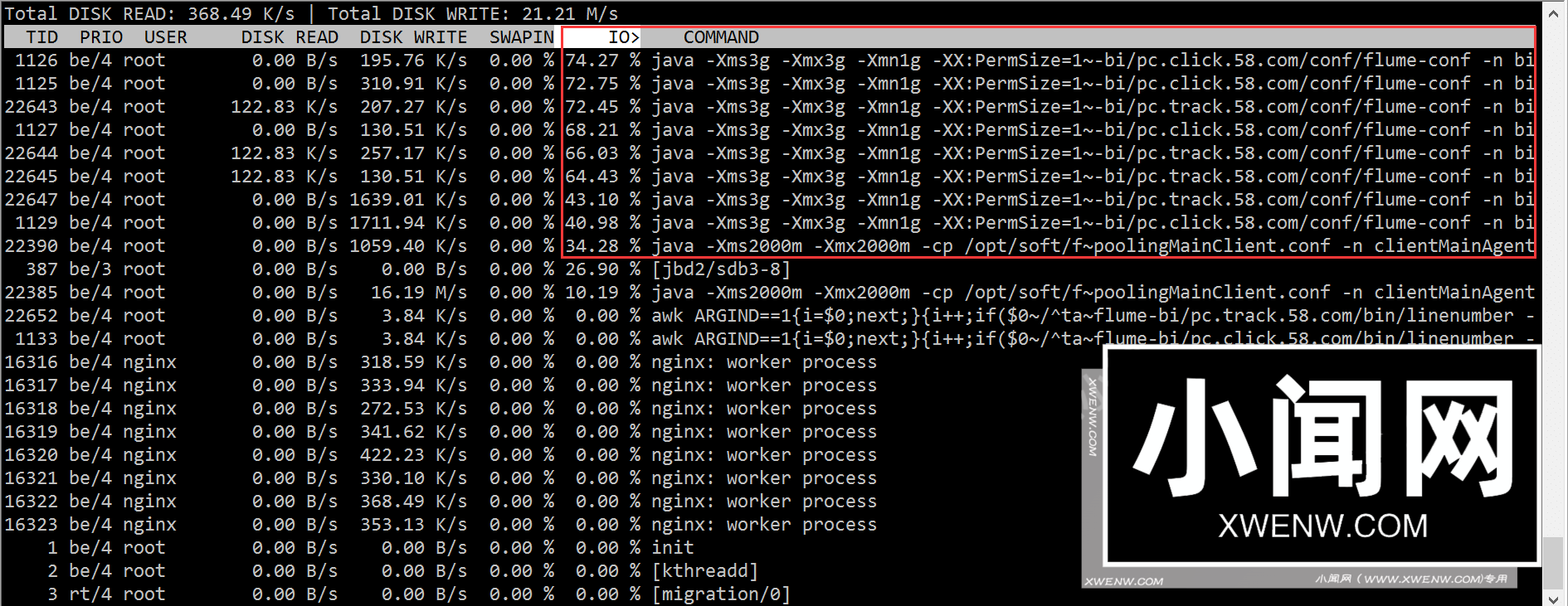Image resolution: width=1568 pixels, height=606 pixels.
Task: Click the USER column header
Action: pyautogui.click(x=166, y=37)
